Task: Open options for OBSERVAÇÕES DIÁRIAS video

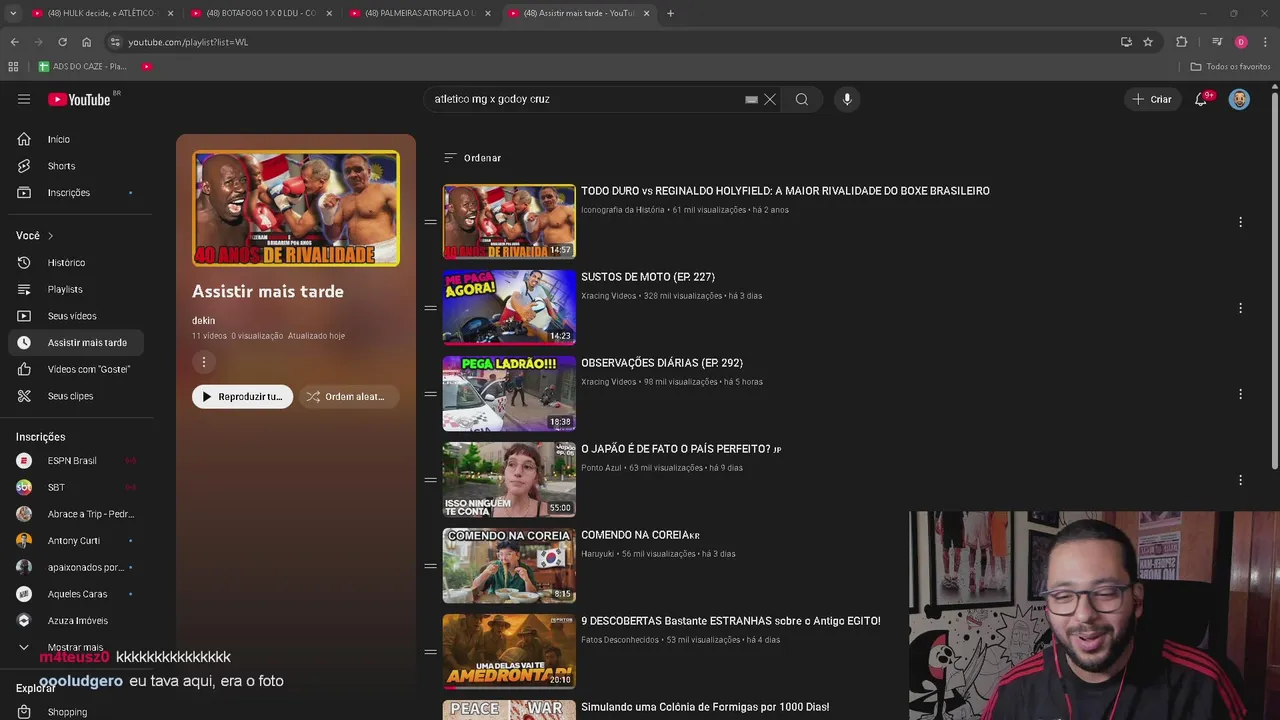Action: 1240,394
